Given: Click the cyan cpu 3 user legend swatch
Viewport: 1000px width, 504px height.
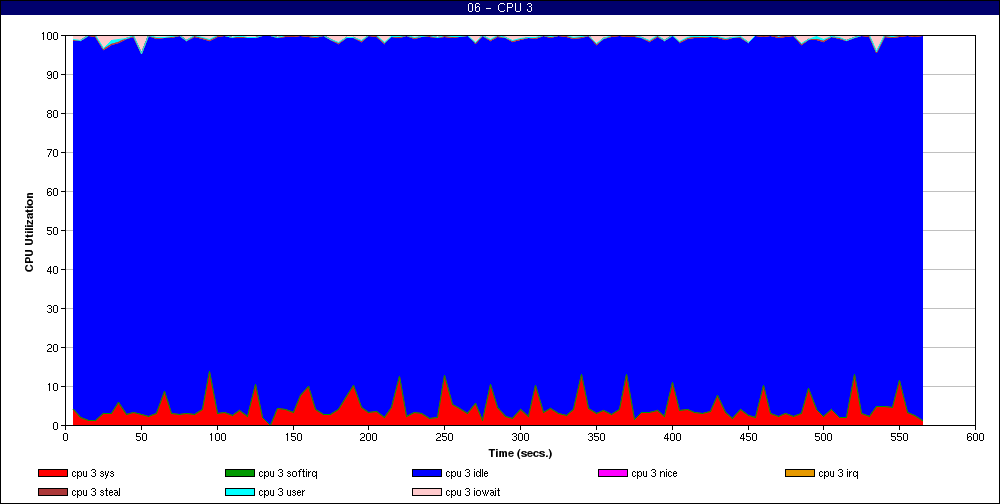Looking at the screenshot, I should [x=240, y=493].
